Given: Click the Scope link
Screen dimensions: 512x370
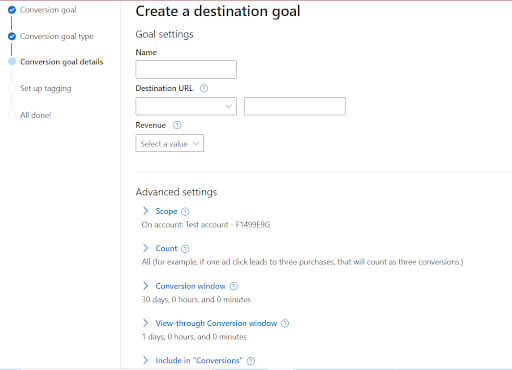Looking at the screenshot, I should pyautogui.click(x=166, y=211).
